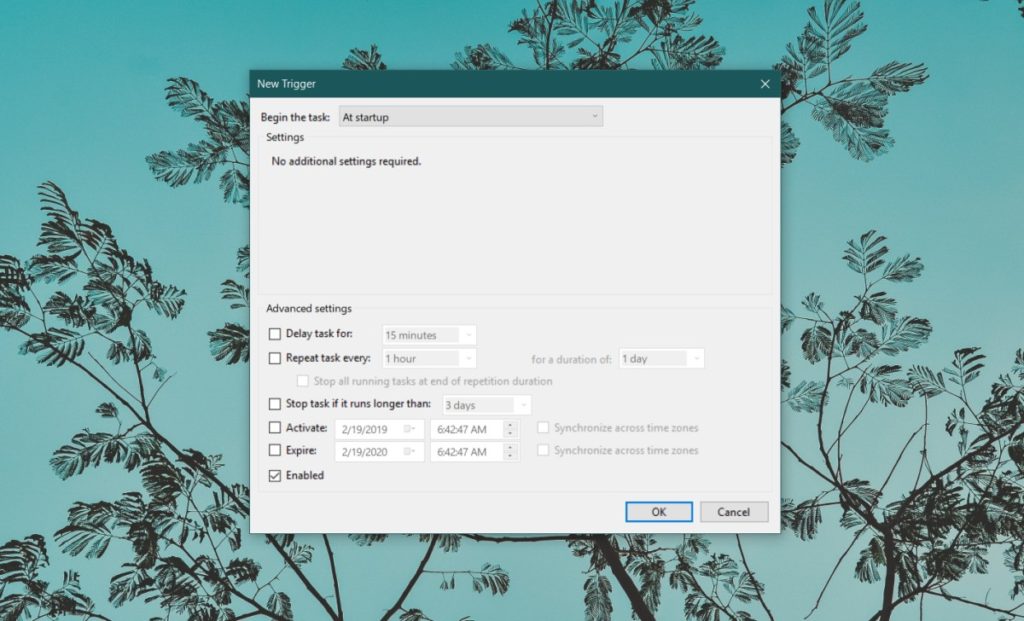Enable the Activate checkbox
Image resolution: width=1024 pixels, height=621 pixels.
coord(274,428)
